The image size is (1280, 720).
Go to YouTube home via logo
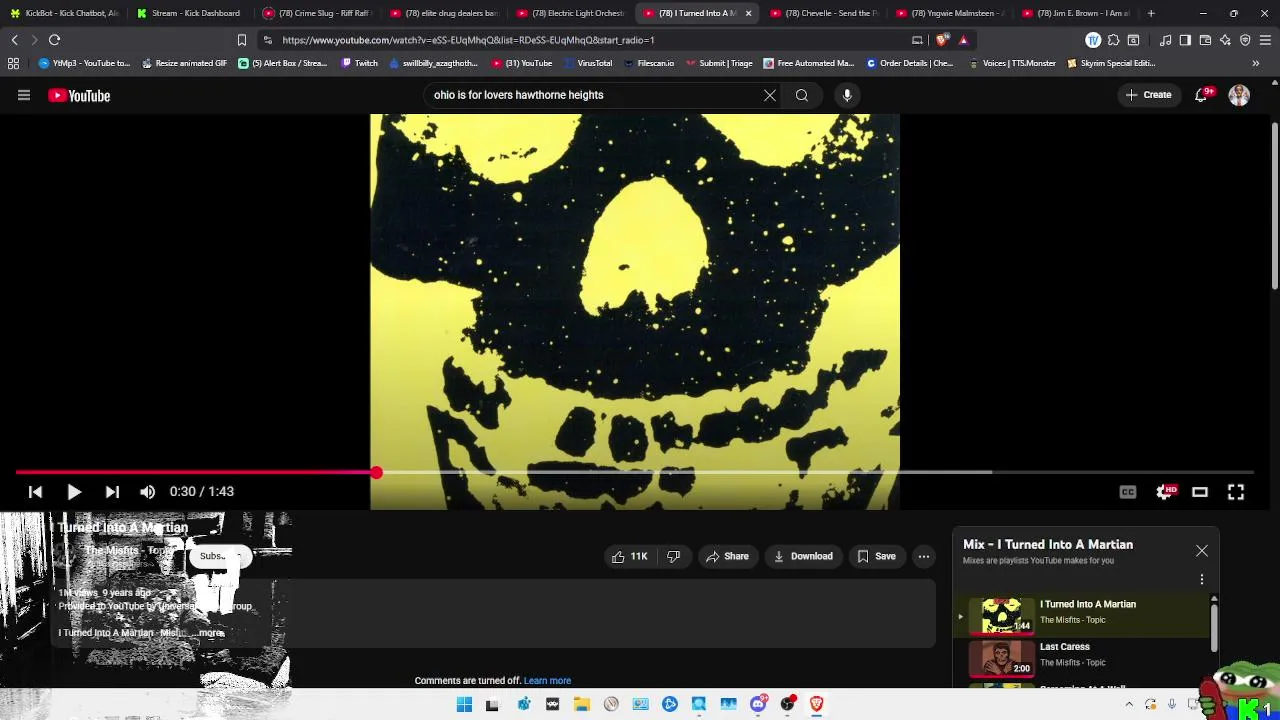pyautogui.click(x=79, y=95)
